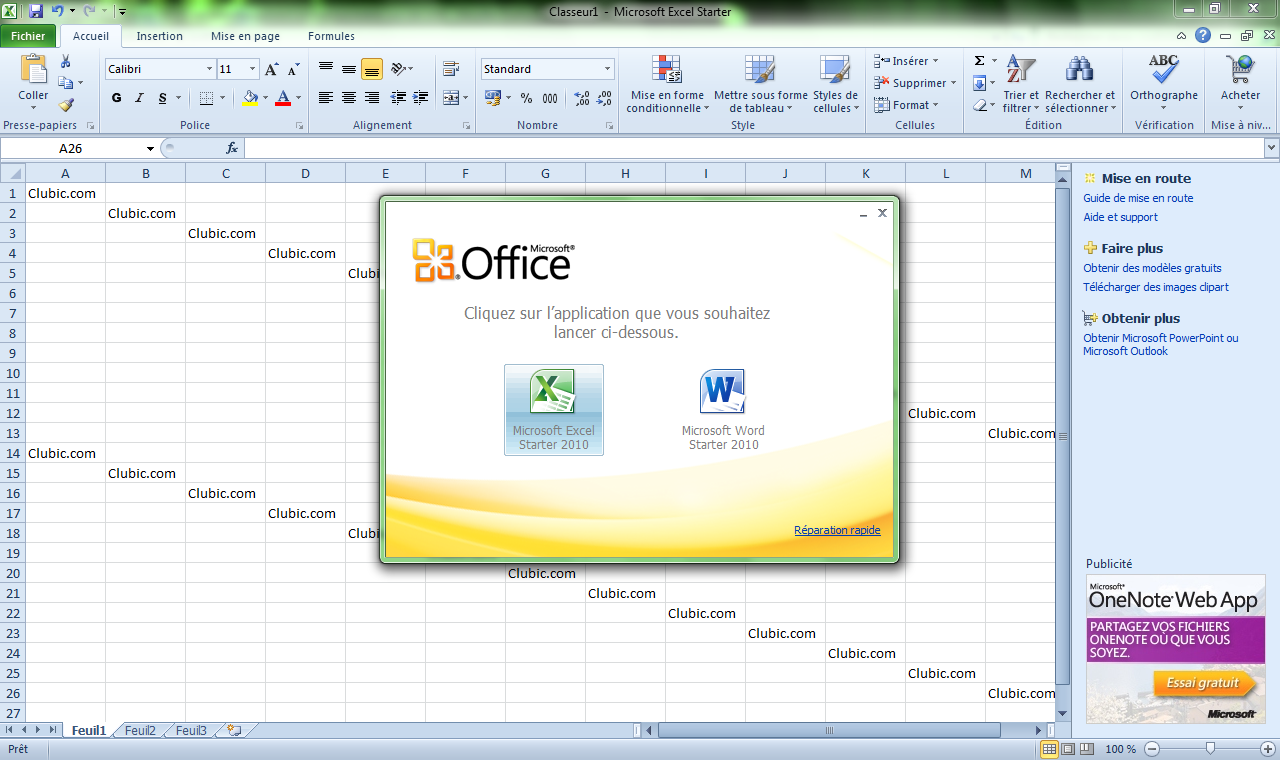1280x760 pixels.
Task: Click the Save icon in quick access toolbar
Action: tap(36, 12)
